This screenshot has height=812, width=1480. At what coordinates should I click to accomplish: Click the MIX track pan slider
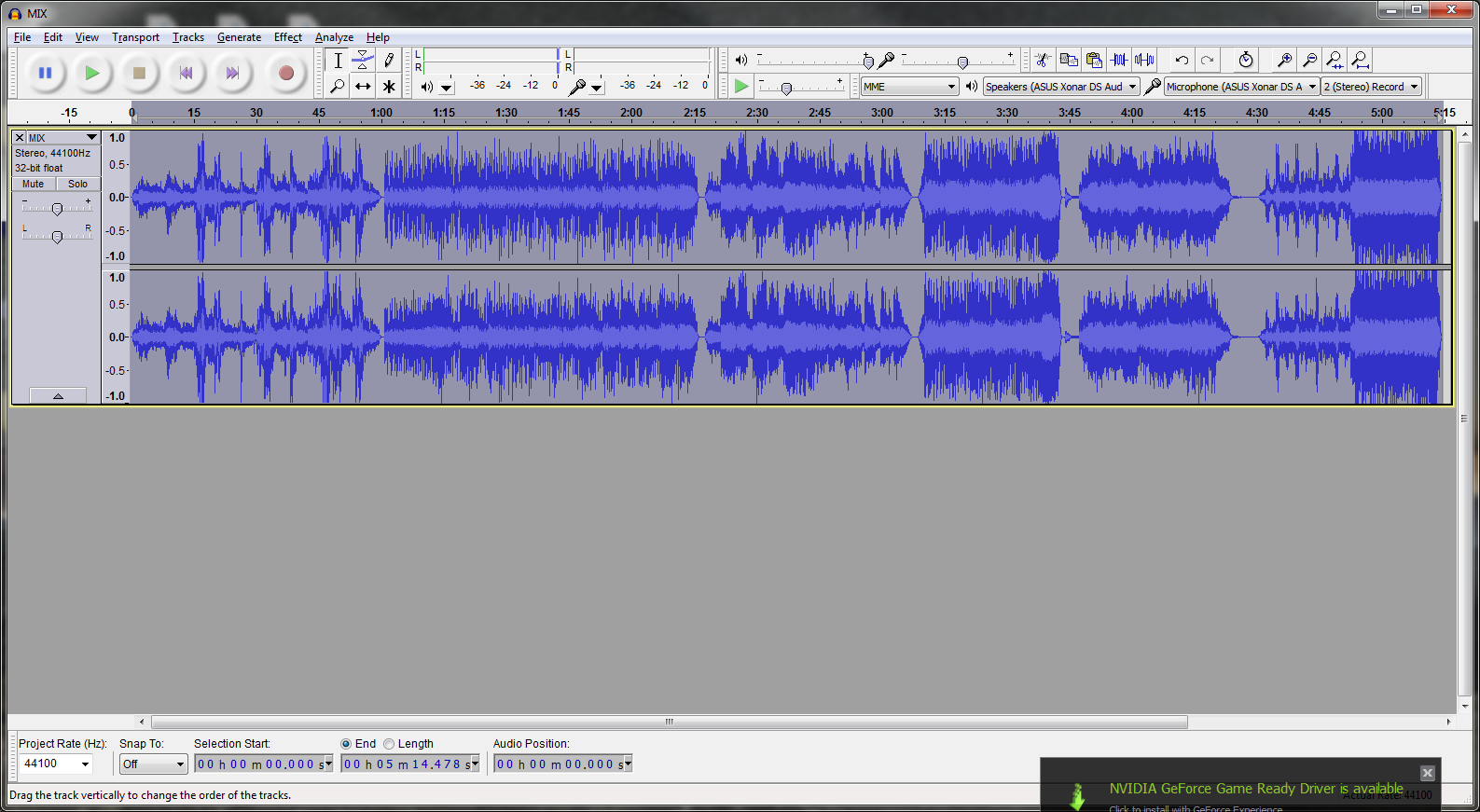(x=57, y=237)
